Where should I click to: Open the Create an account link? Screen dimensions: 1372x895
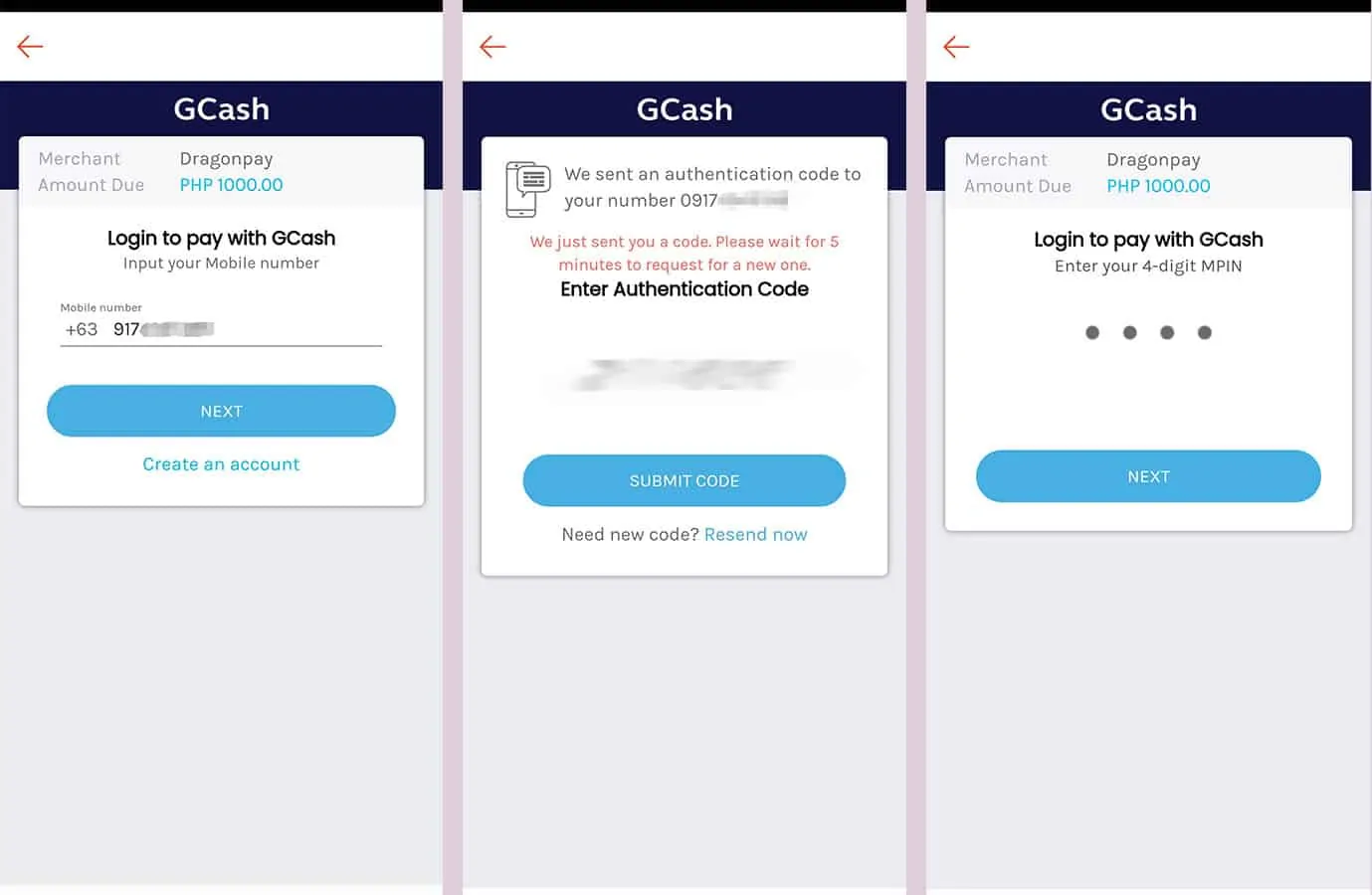[221, 464]
